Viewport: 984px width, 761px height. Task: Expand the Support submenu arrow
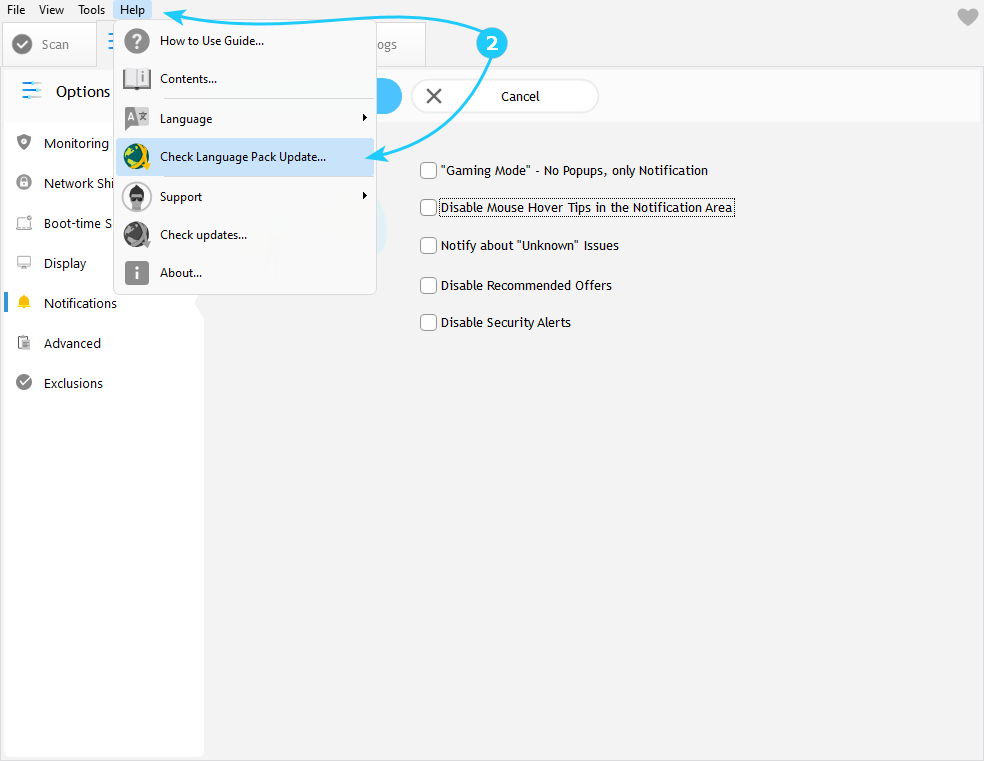[x=364, y=197]
